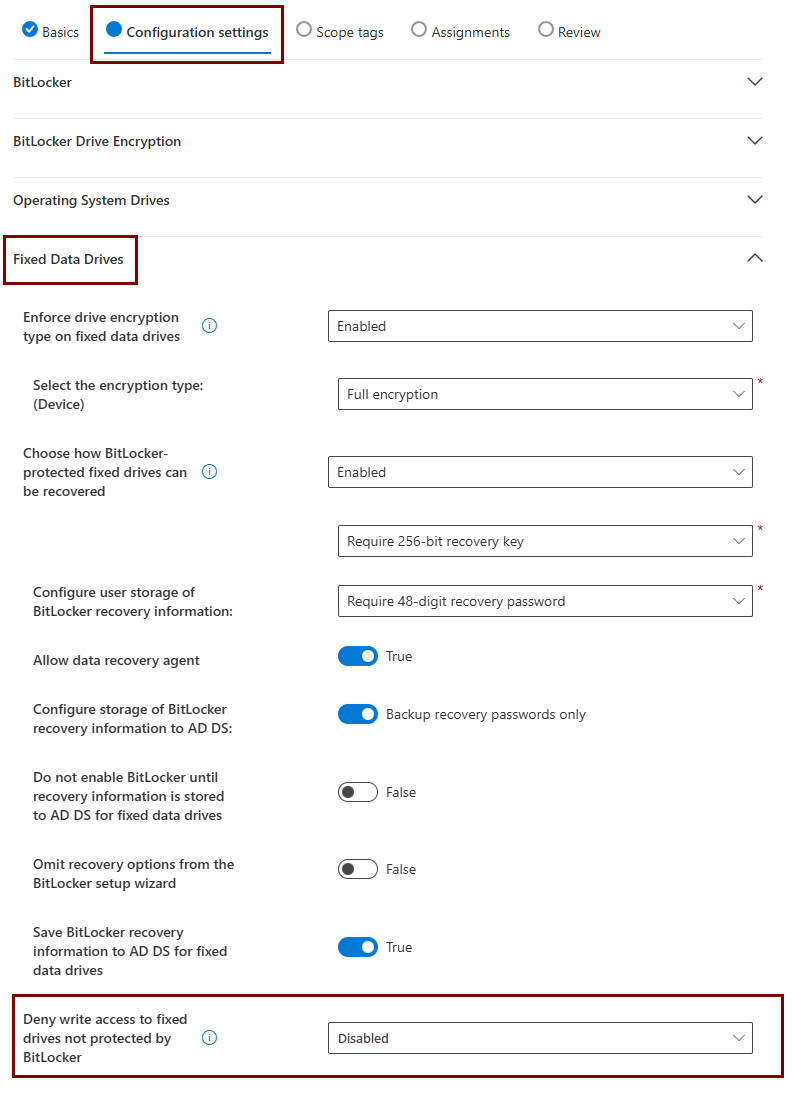Expand BitLocker Drive Encryption section
796x1096 pixels.
[755, 141]
